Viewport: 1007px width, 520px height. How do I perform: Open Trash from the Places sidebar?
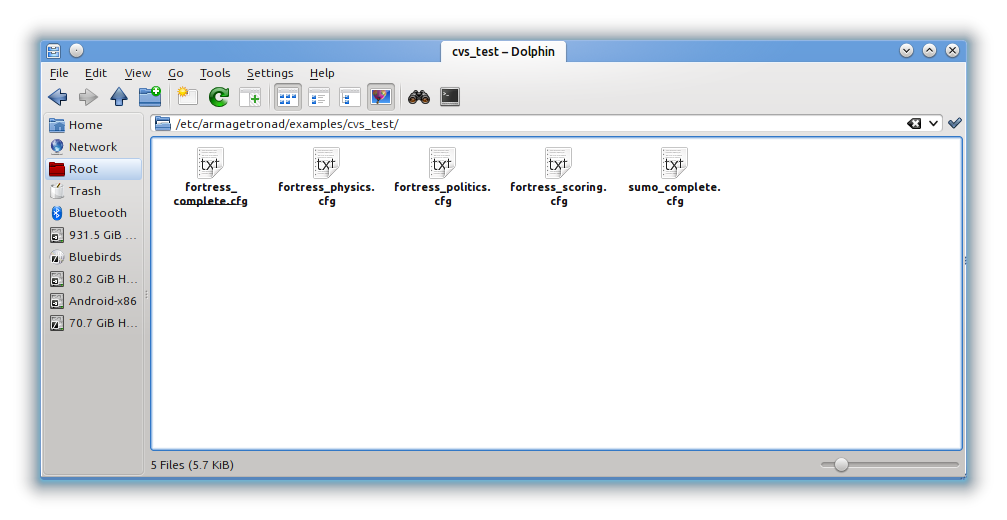click(84, 191)
